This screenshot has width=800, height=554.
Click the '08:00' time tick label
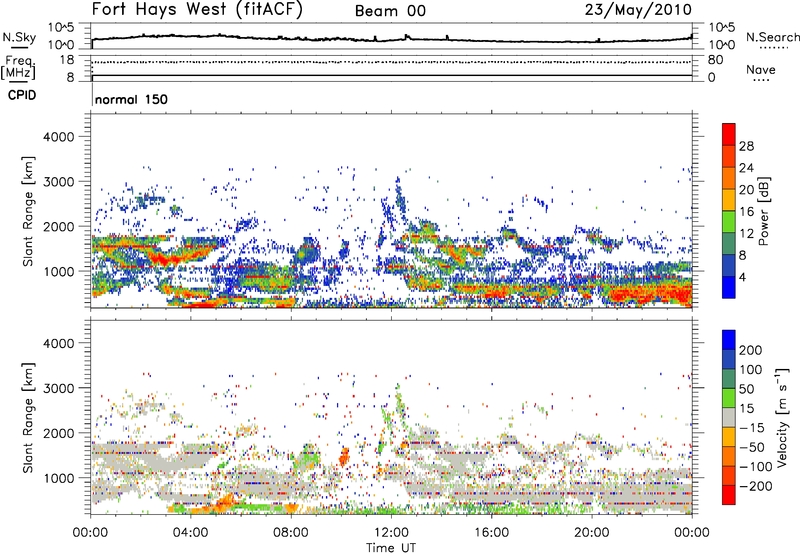pos(290,533)
